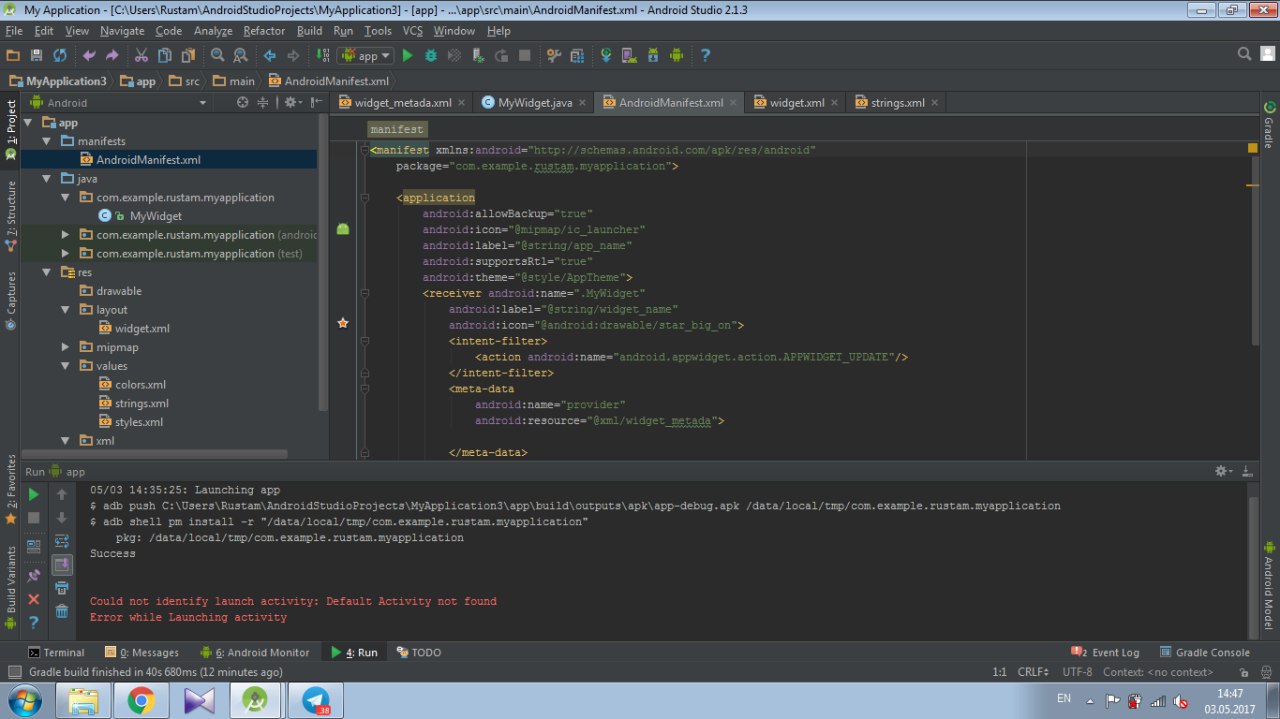Expand the mipmap folder in project tree
This screenshot has height=719, width=1280.
66,347
